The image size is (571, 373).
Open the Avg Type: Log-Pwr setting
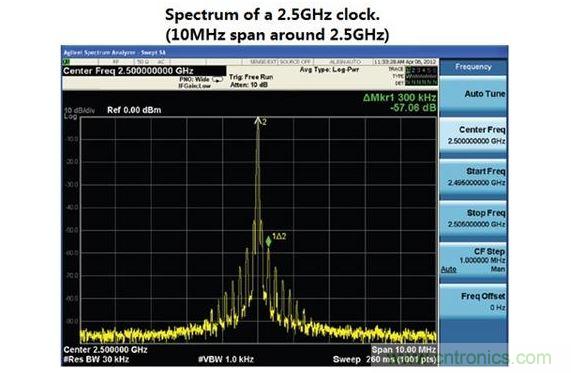point(330,70)
